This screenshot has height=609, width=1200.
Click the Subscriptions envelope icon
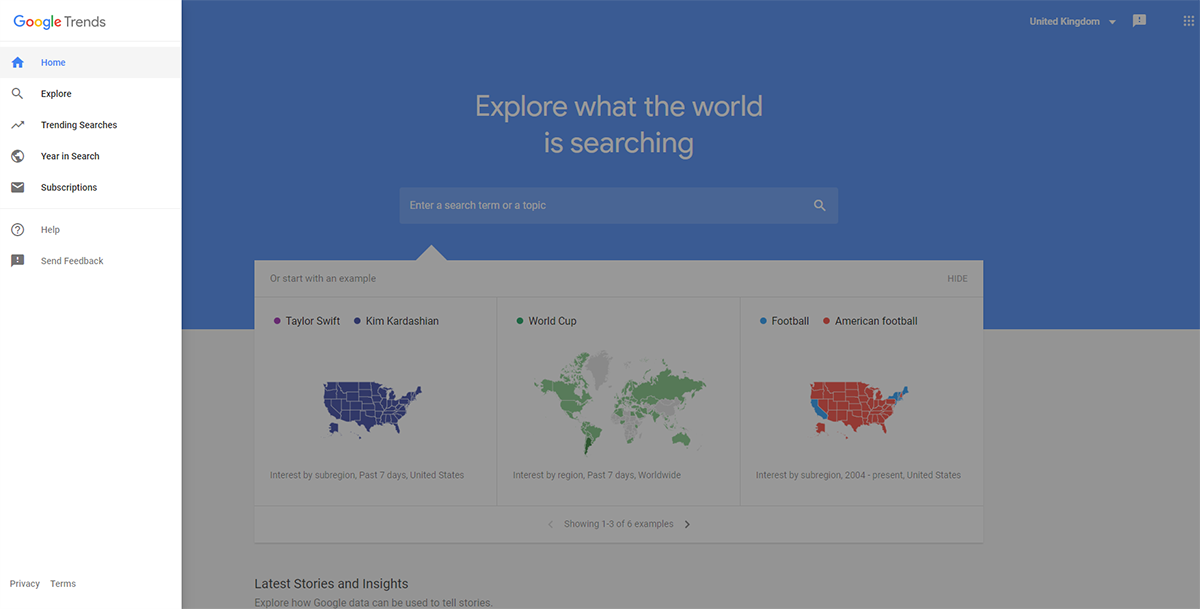coord(17,187)
